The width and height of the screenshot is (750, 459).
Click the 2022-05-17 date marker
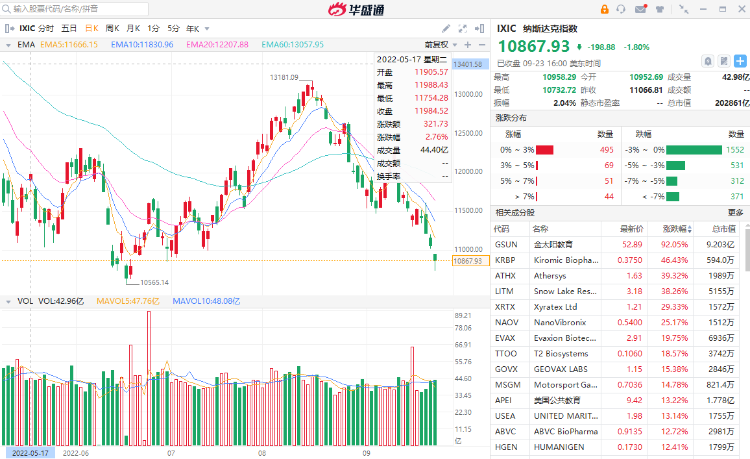click(x=31, y=453)
